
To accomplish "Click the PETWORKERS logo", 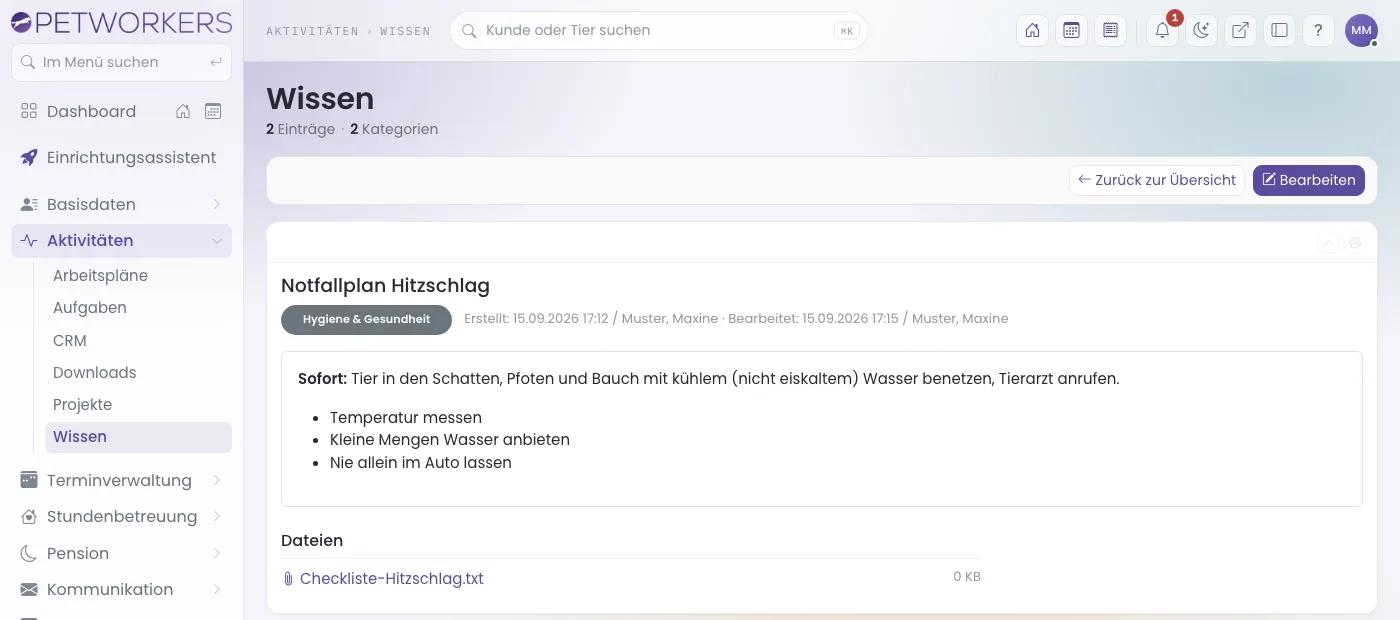I will 121,22.
